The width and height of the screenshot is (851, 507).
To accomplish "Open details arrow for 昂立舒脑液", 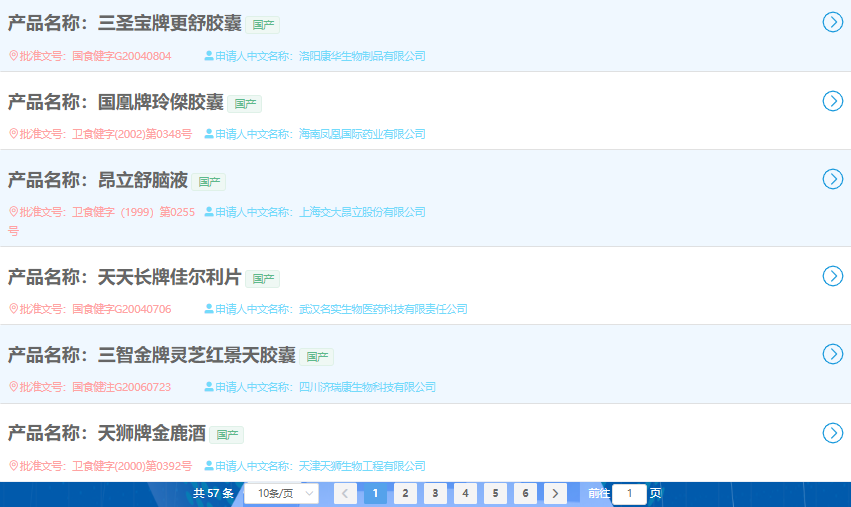I will click(x=833, y=179).
